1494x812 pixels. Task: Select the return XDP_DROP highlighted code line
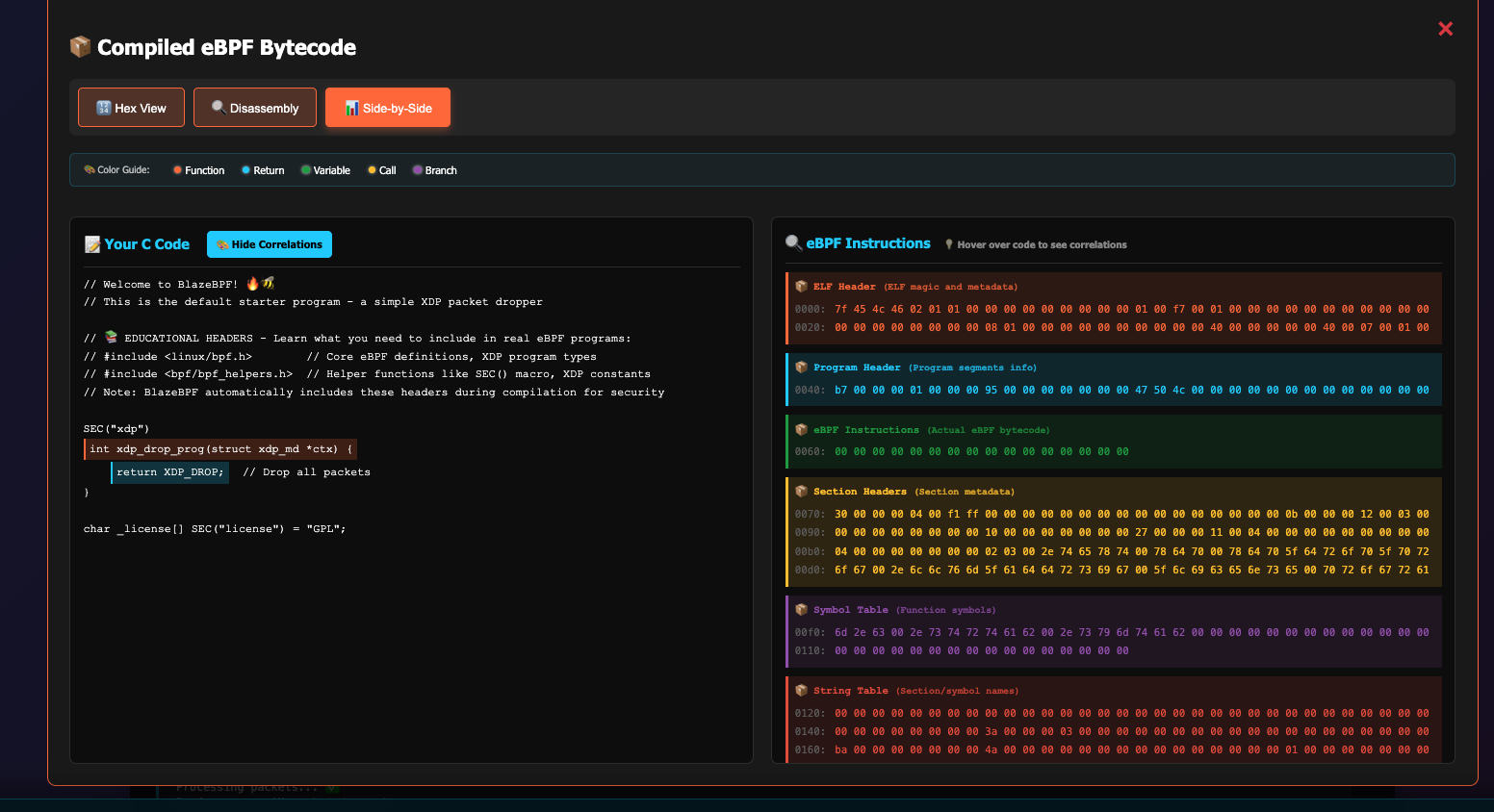coord(169,472)
